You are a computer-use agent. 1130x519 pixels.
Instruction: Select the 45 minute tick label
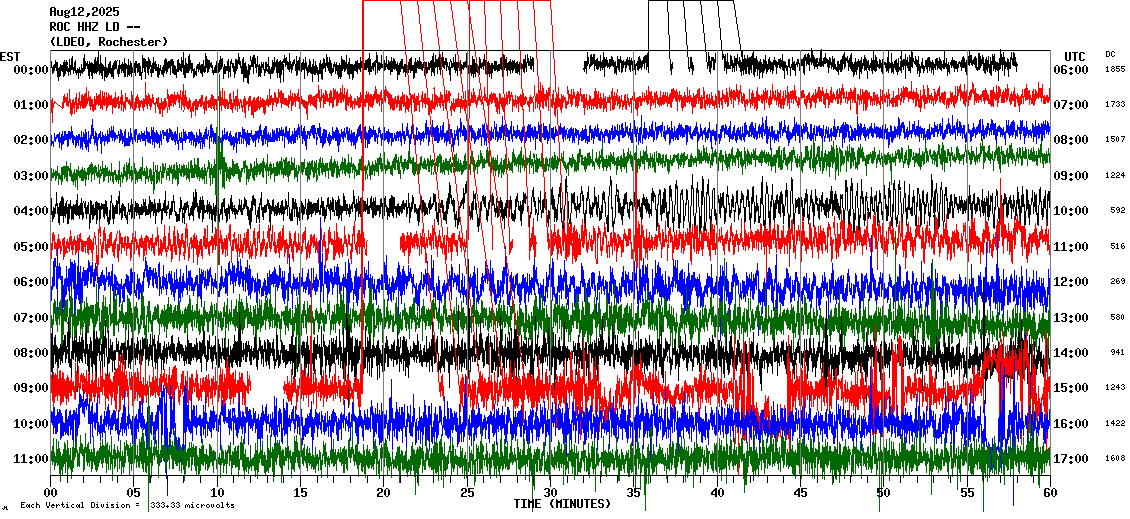pyautogui.click(x=799, y=493)
